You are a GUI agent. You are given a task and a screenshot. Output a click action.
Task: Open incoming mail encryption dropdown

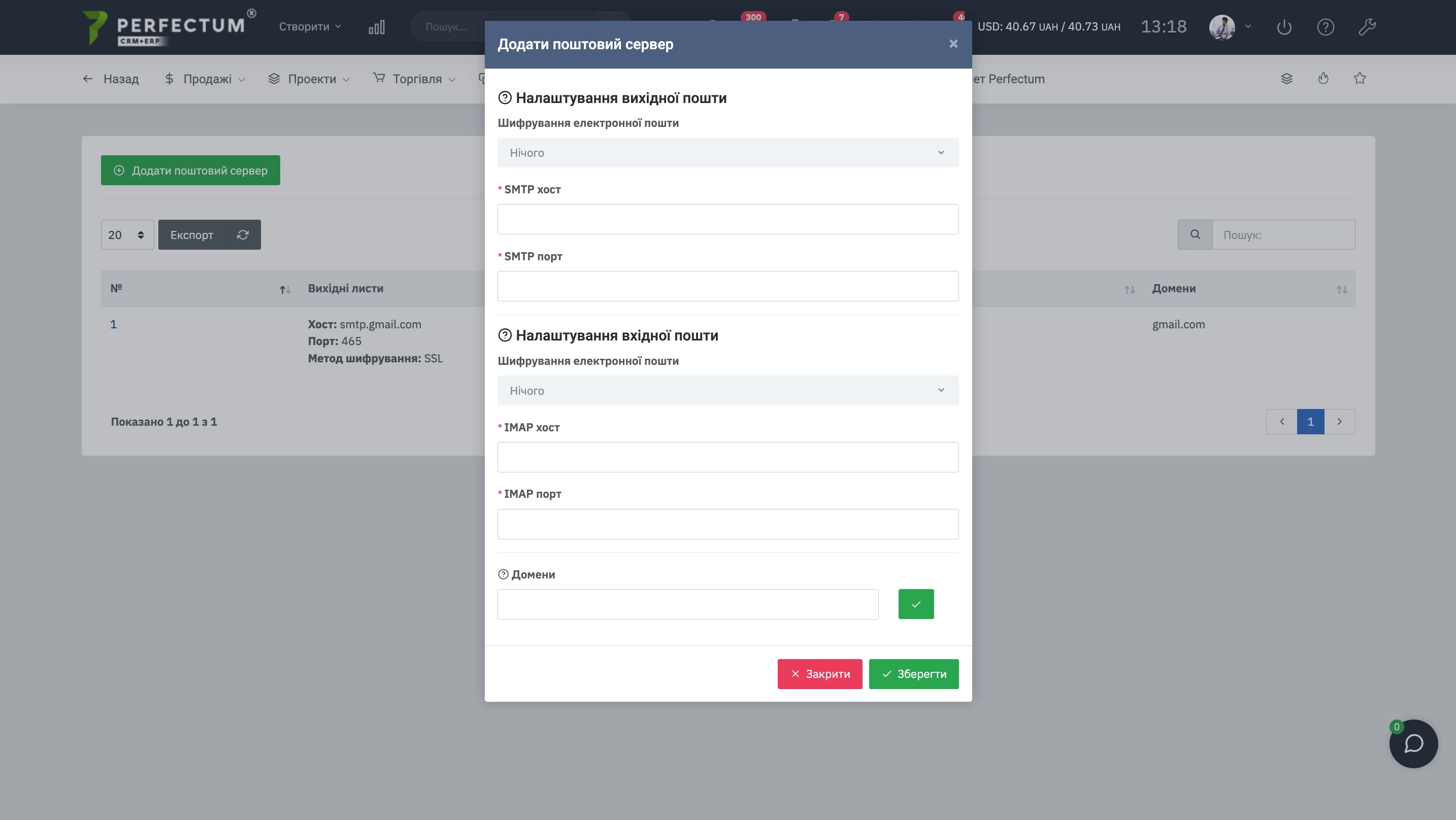point(728,391)
